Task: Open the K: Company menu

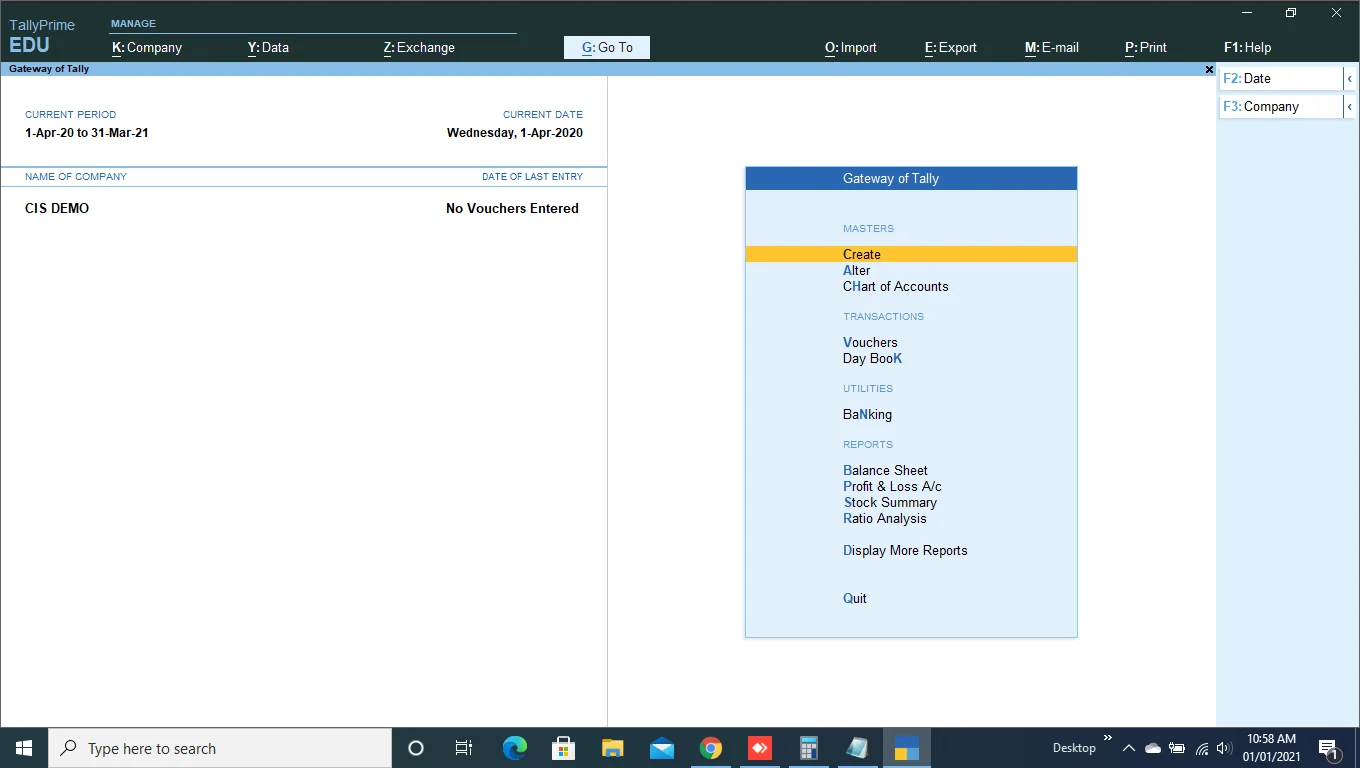Action: (147, 47)
